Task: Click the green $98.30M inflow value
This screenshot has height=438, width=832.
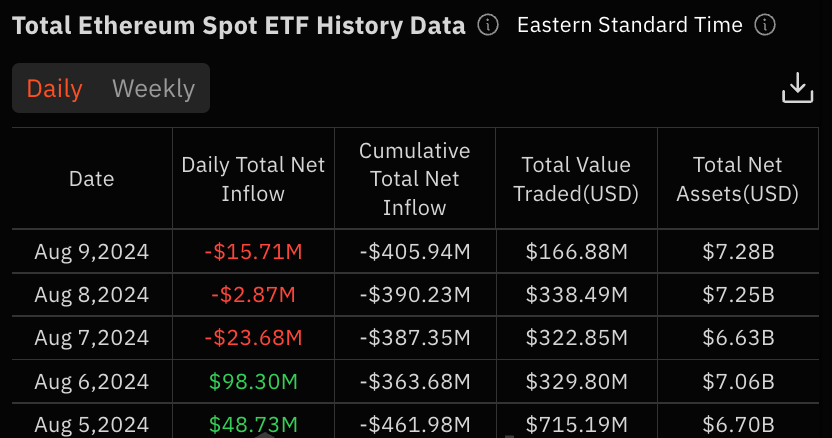Action: point(253,381)
